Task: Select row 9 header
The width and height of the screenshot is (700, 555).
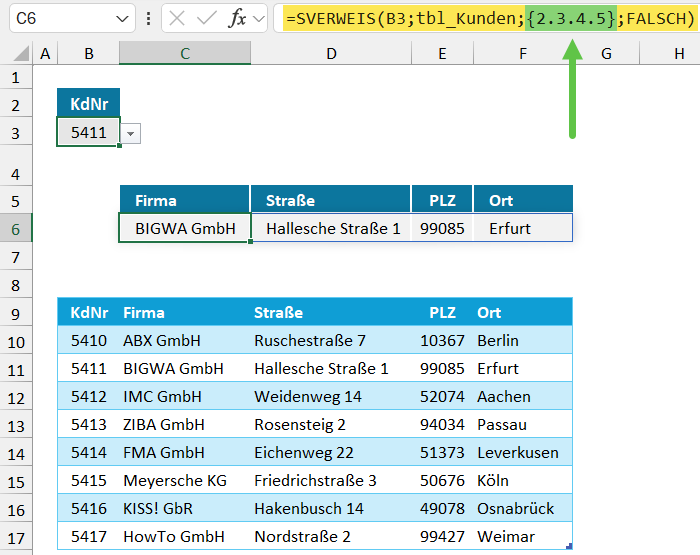Action: tap(16, 313)
